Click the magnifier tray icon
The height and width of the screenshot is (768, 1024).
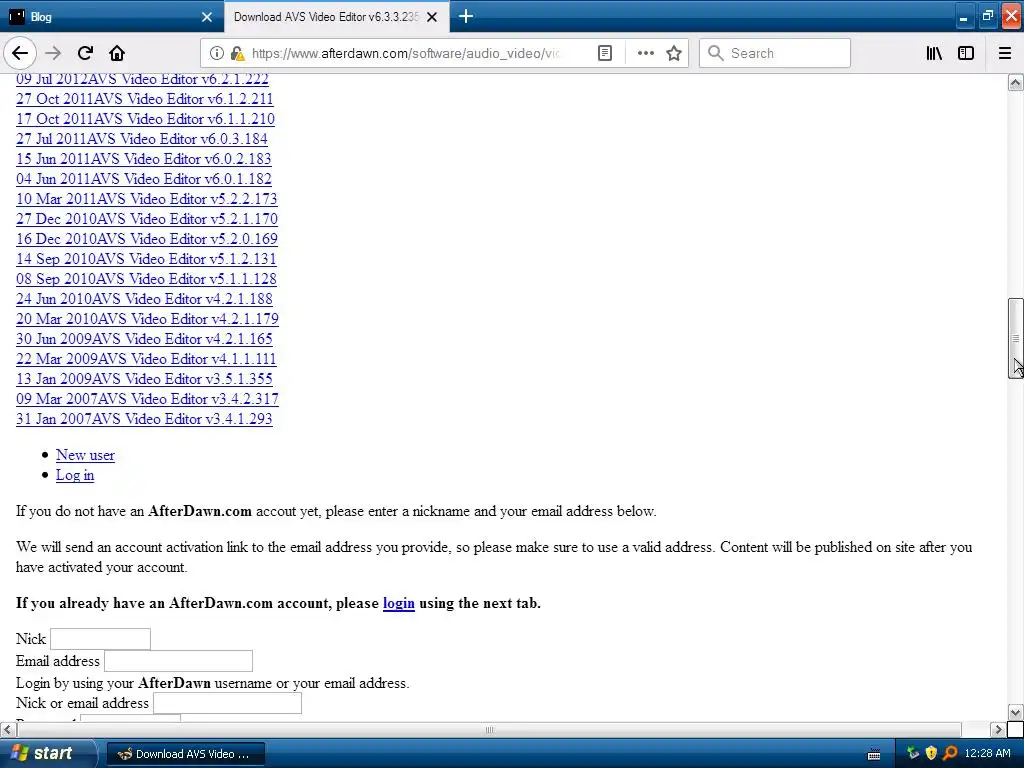click(x=950, y=754)
